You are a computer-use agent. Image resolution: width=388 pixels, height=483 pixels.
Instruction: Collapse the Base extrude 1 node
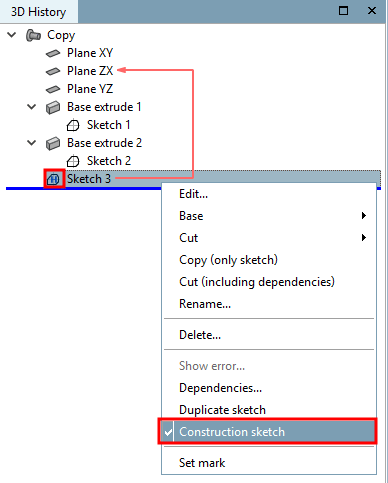[32, 107]
